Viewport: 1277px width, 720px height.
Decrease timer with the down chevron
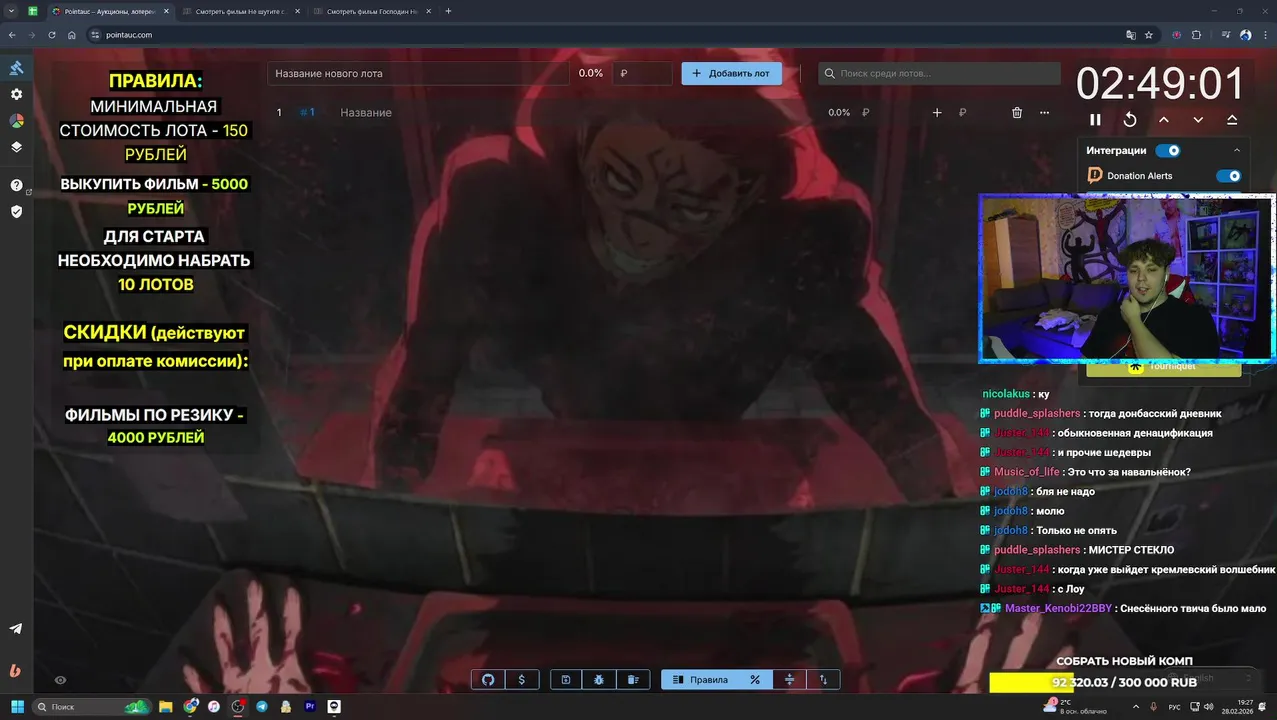tap(1198, 119)
